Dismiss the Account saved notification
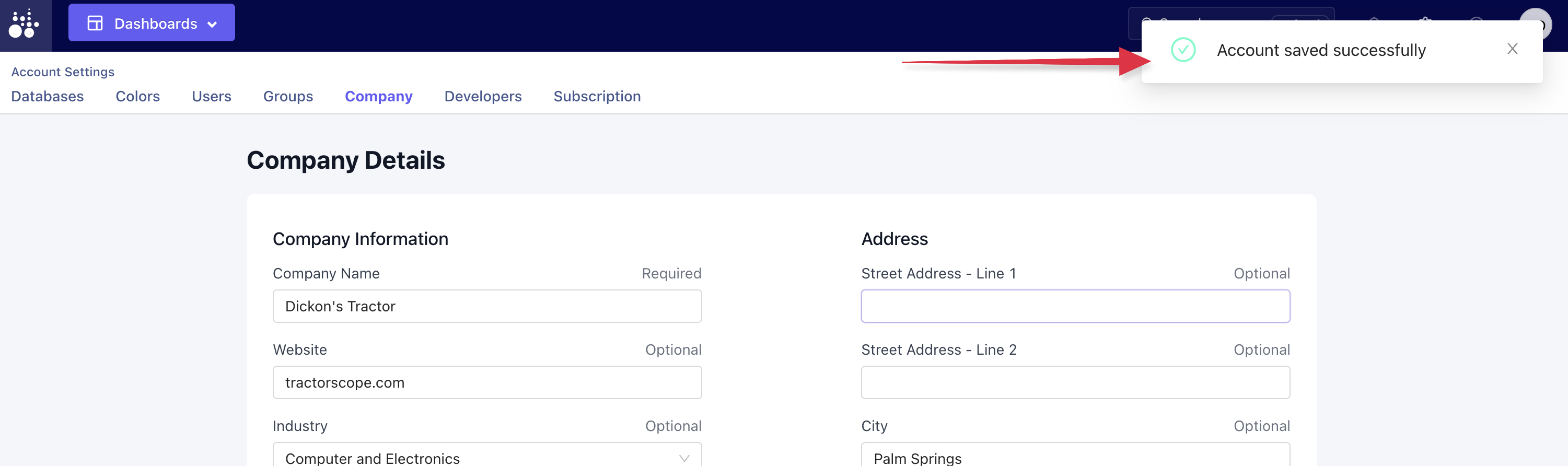The image size is (1568, 466). coord(1512,49)
